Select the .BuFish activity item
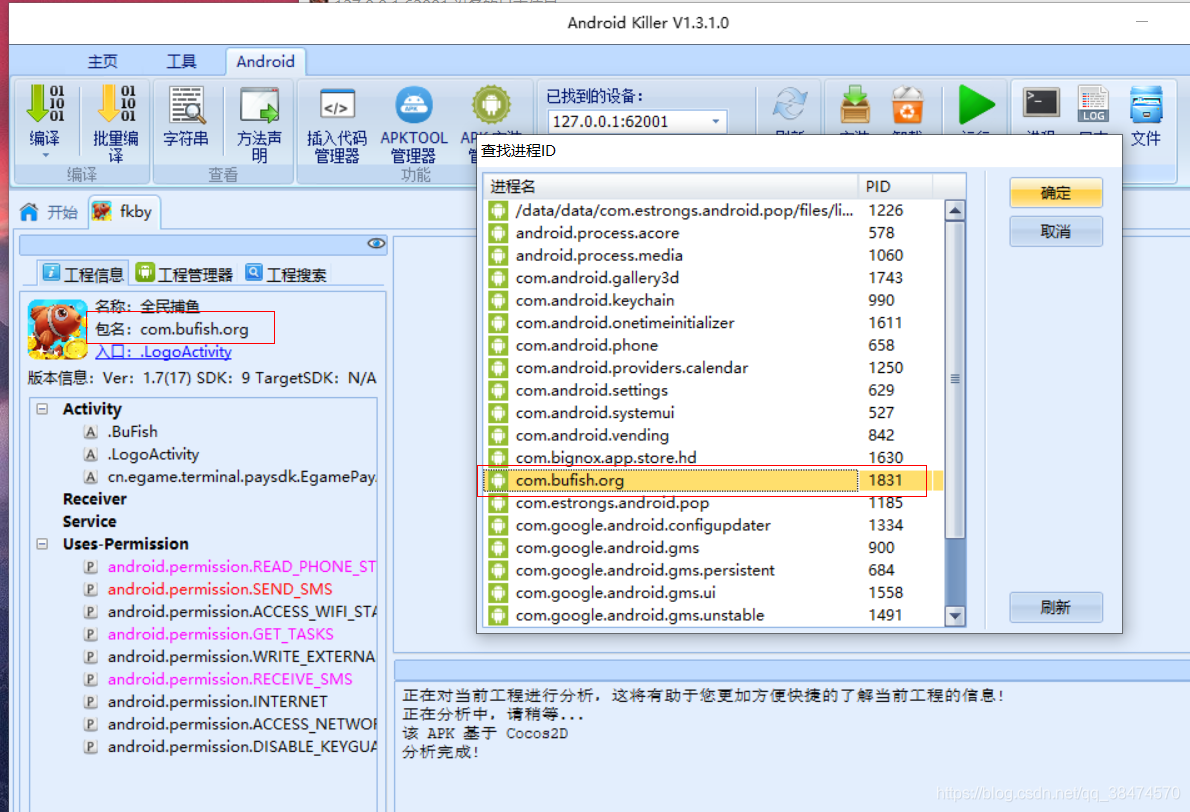 (133, 432)
